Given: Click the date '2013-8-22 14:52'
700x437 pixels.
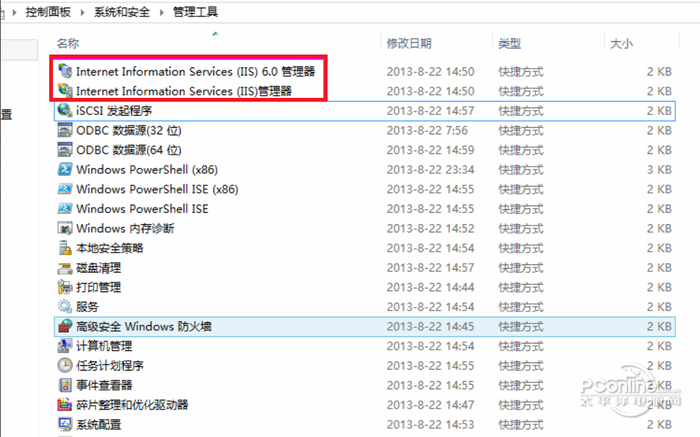Looking at the screenshot, I should 430,229.
